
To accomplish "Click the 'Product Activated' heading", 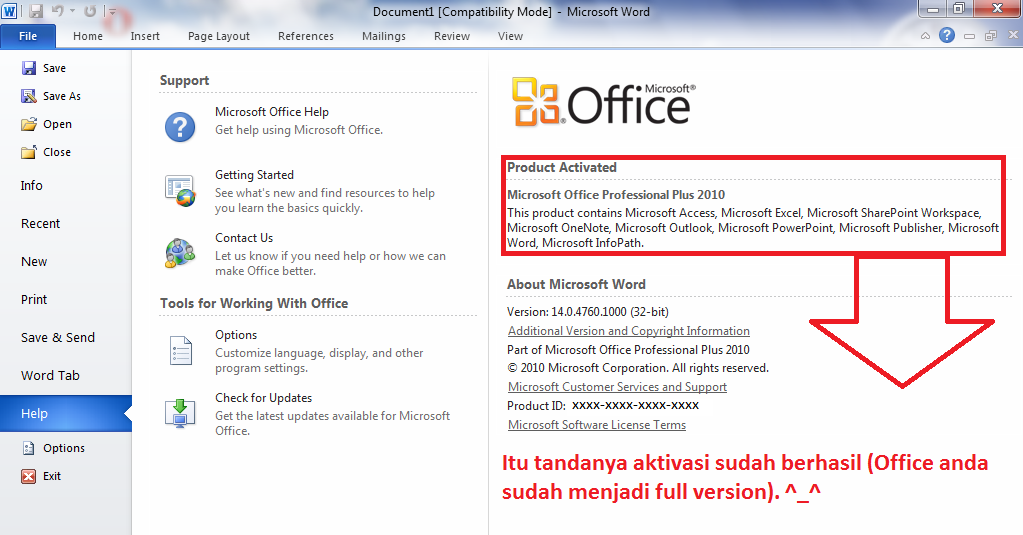I will (562, 167).
